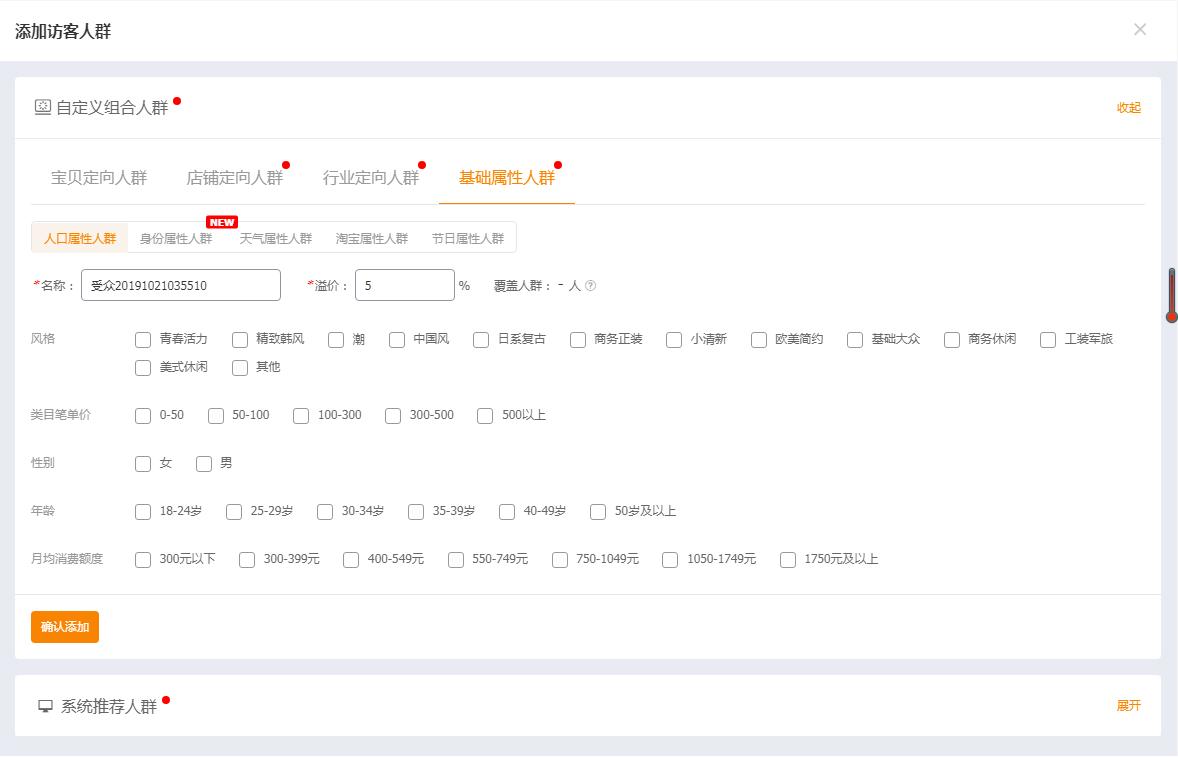
Task: Select the 女 gender checkbox
Action: [x=143, y=463]
